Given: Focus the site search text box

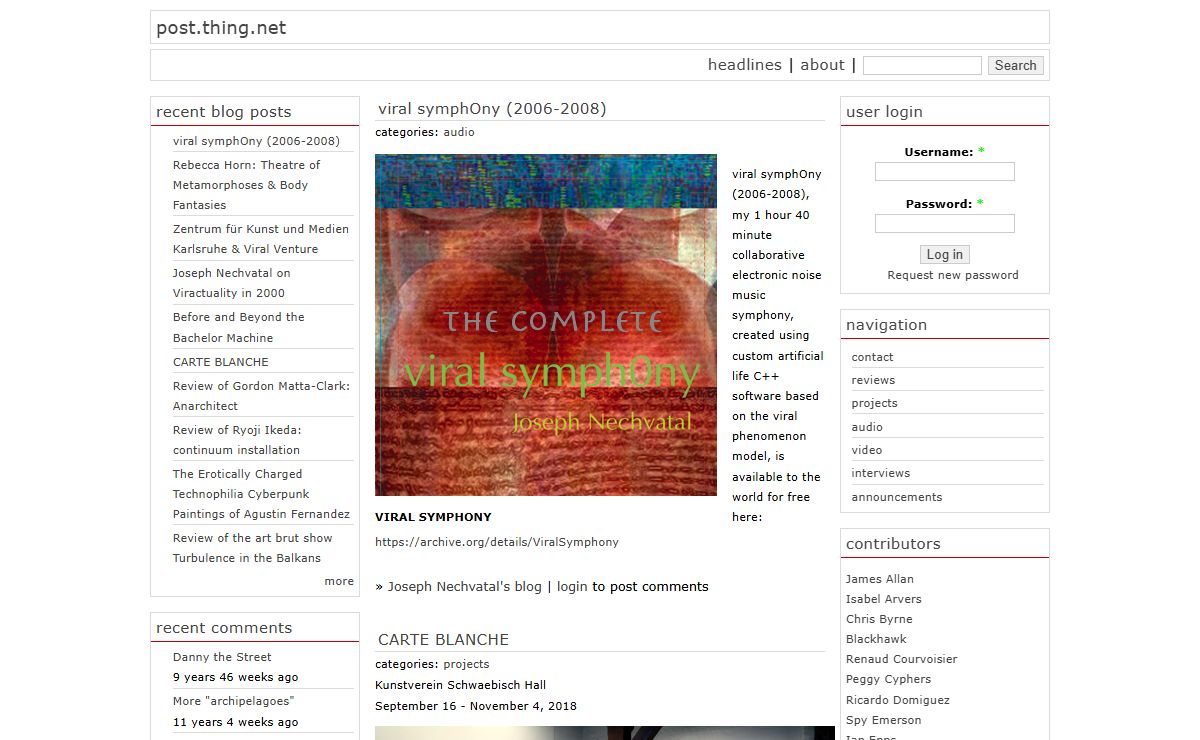Looking at the screenshot, I should point(922,65).
